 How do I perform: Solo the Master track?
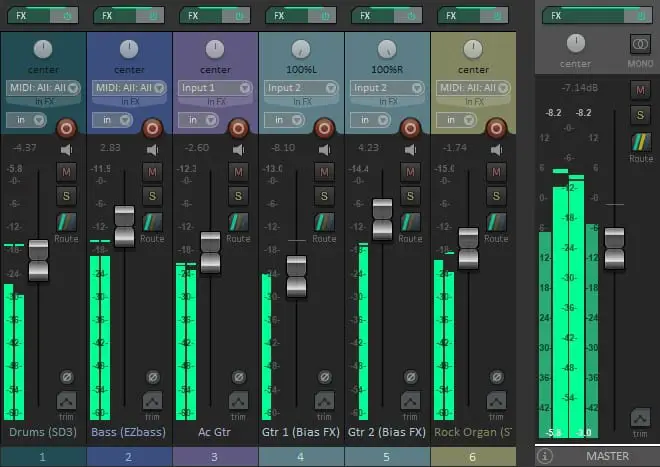[640, 115]
